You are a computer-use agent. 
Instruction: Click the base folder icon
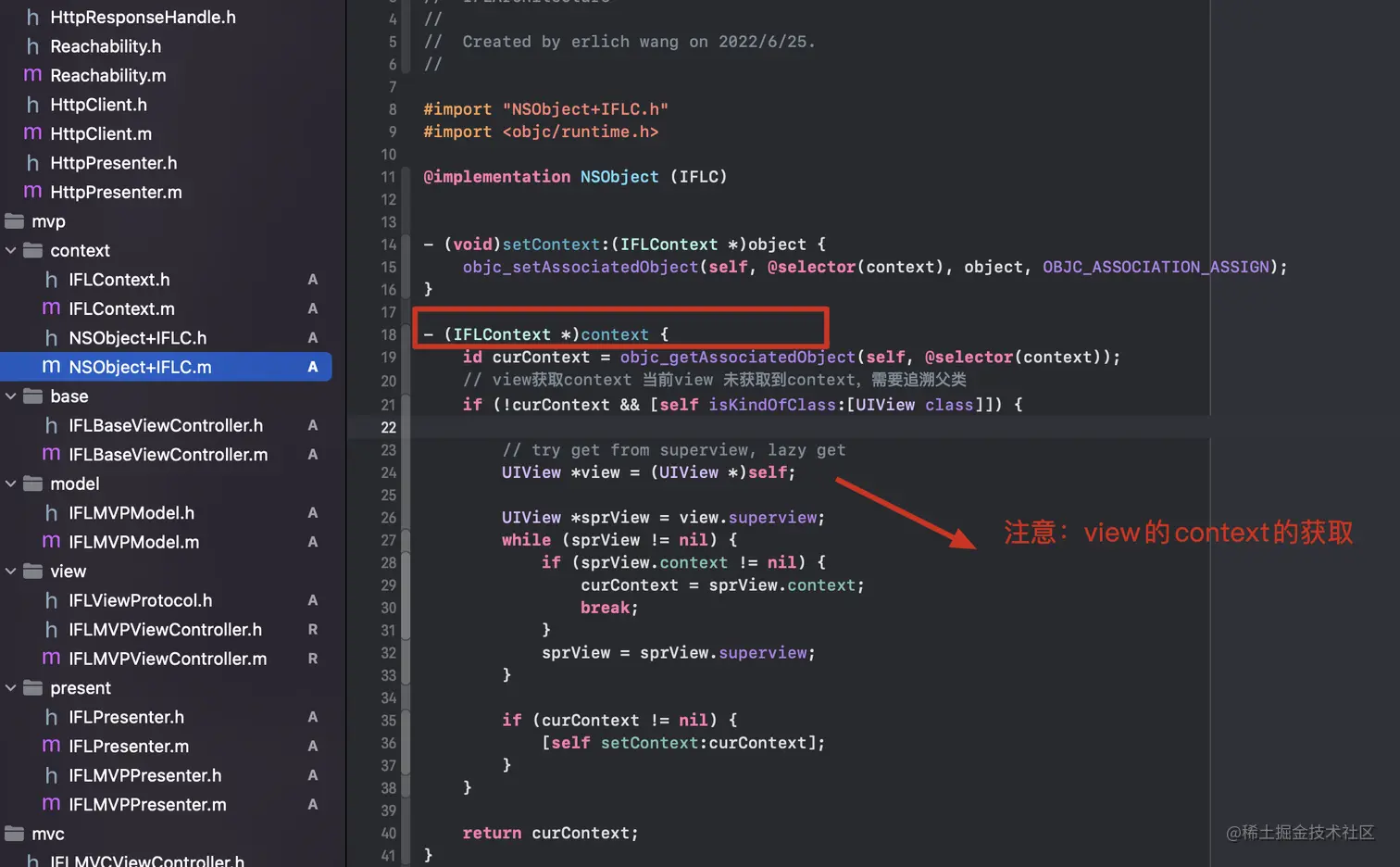(x=33, y=396)
